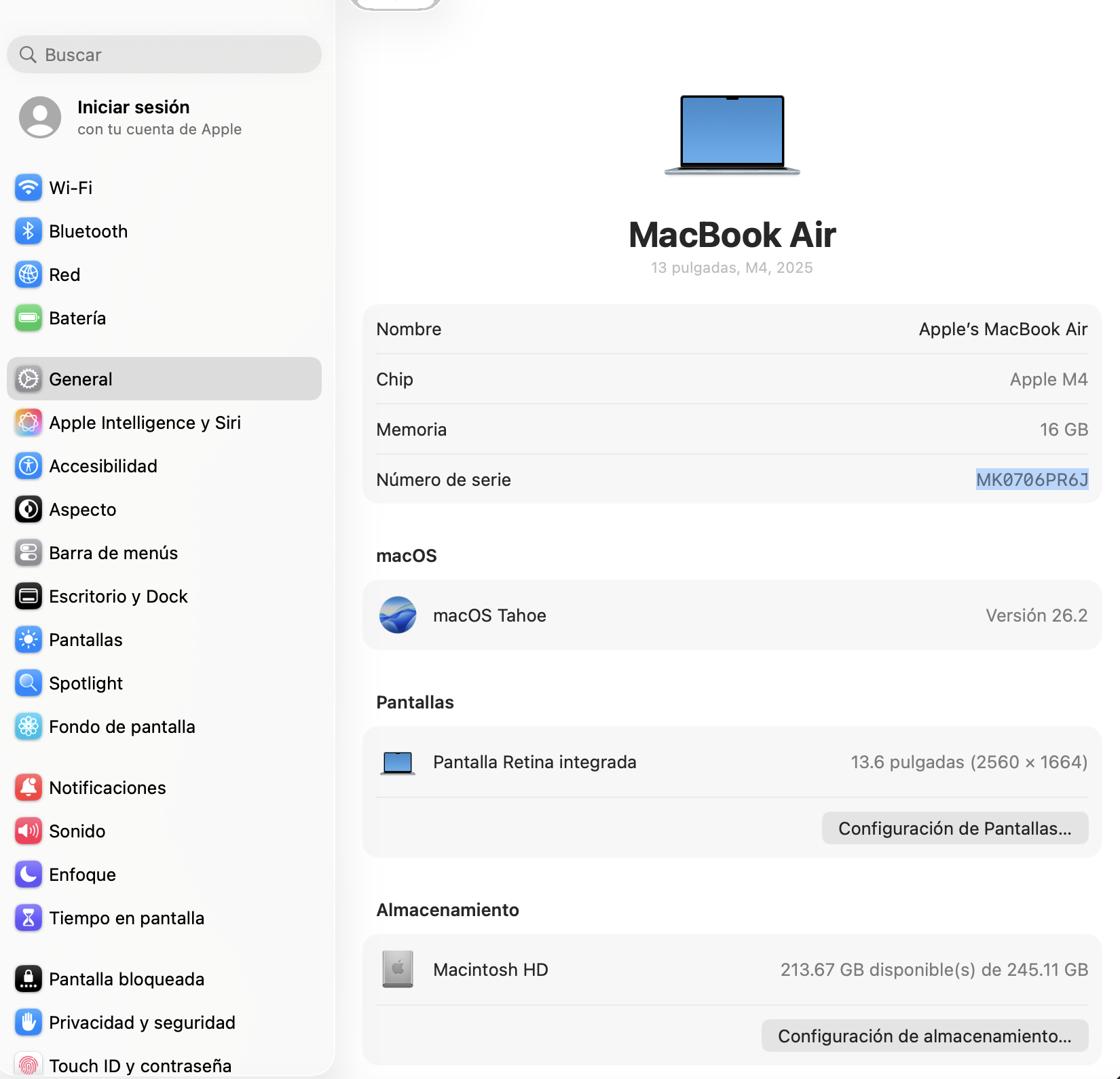This screenshot has width=1120, height=1079.
Task: Click the computer name Apple's MacBook Air
Action: [1003, 329]
